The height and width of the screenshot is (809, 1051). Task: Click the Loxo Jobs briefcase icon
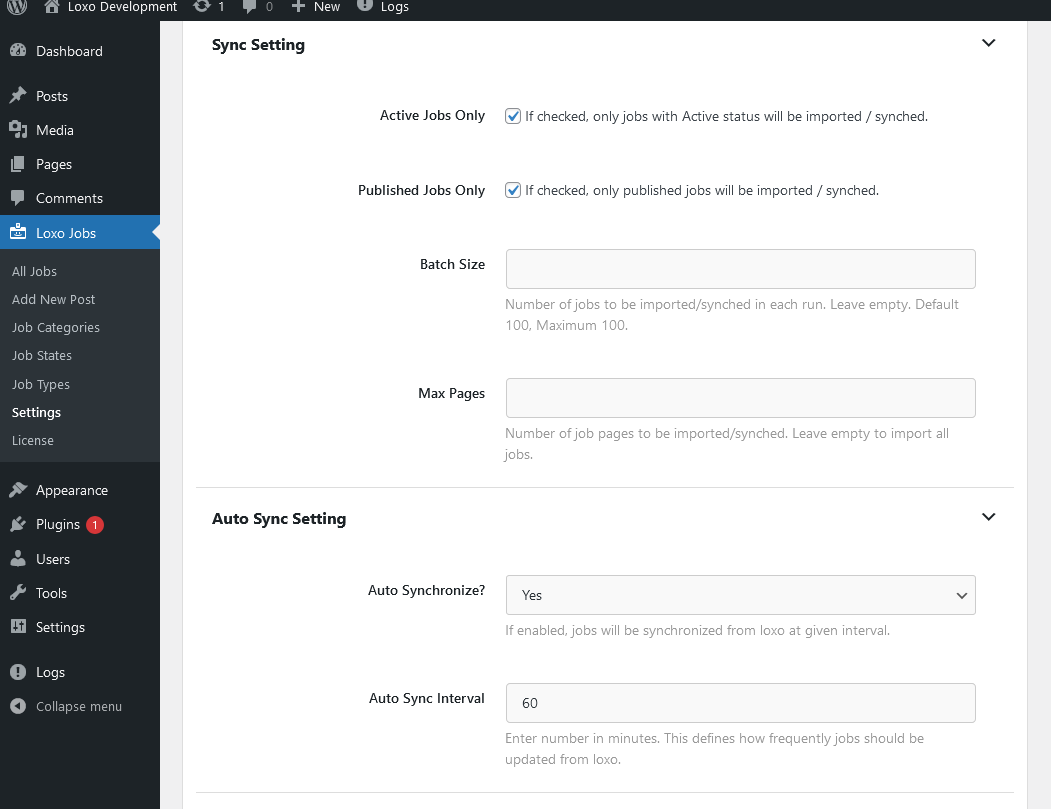tap(18, 232)
